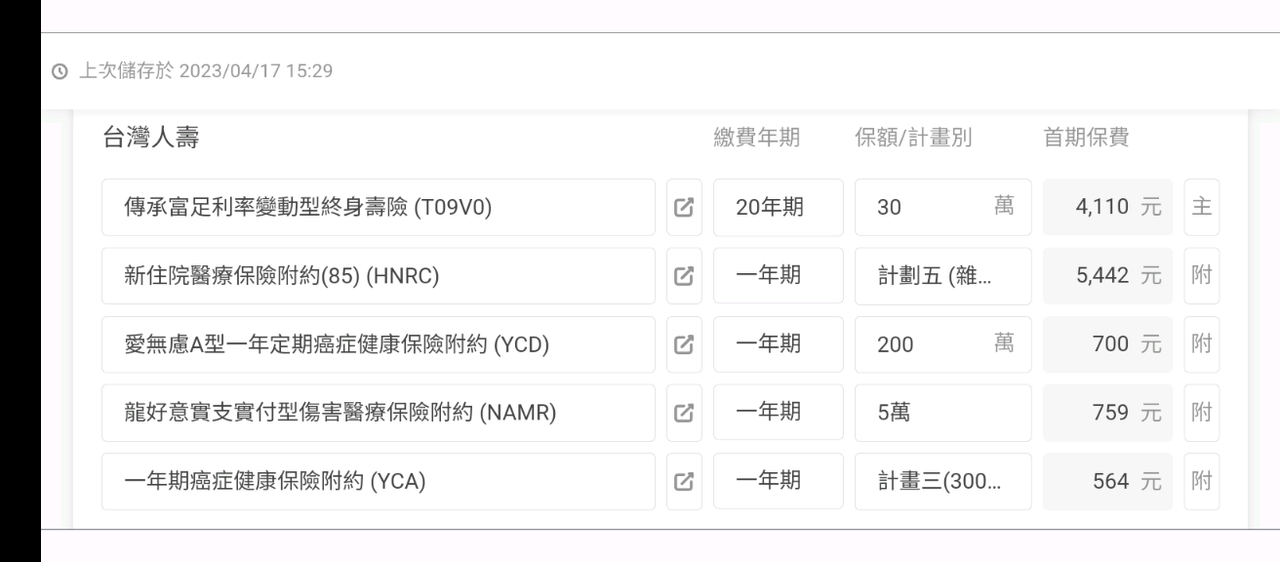The width and height of the screenshot is (1280, 562).
Task: Open external link for 愛無慮A型癌症健康保險附約 (YCD)
Action: pos(684,344)
